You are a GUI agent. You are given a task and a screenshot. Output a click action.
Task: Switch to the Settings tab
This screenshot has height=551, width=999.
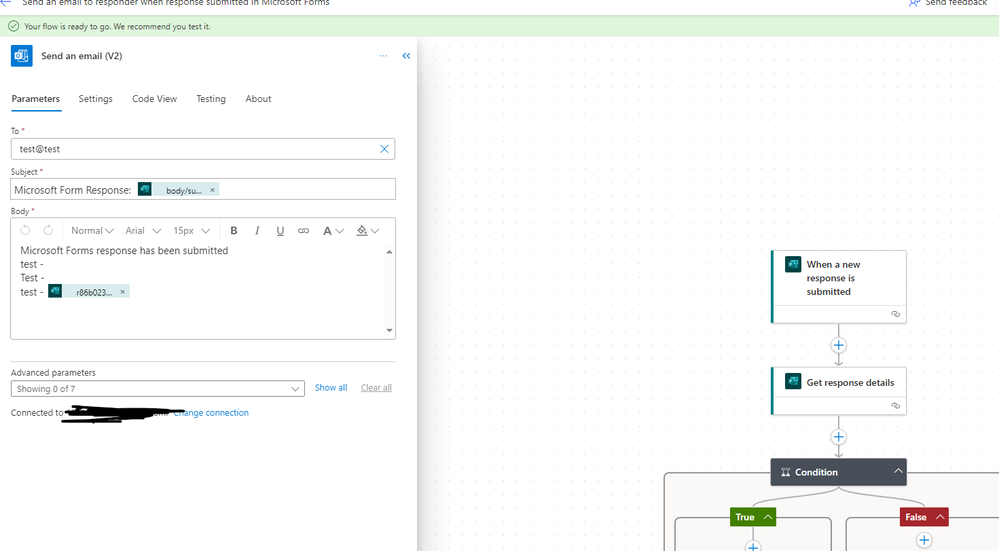pos(96,99)
